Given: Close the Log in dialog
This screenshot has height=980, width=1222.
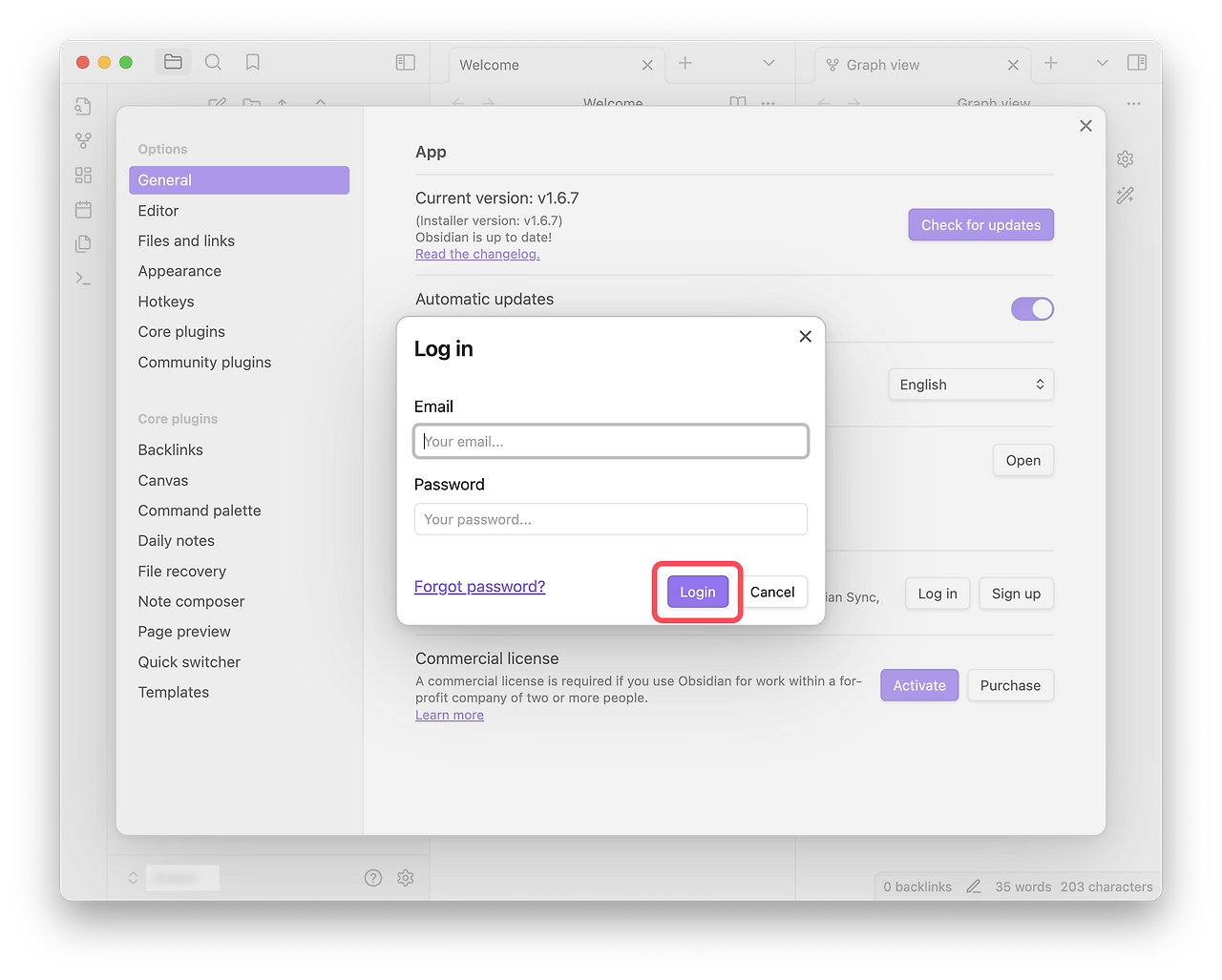Looking at the screenshot, I should coord(806,336).
